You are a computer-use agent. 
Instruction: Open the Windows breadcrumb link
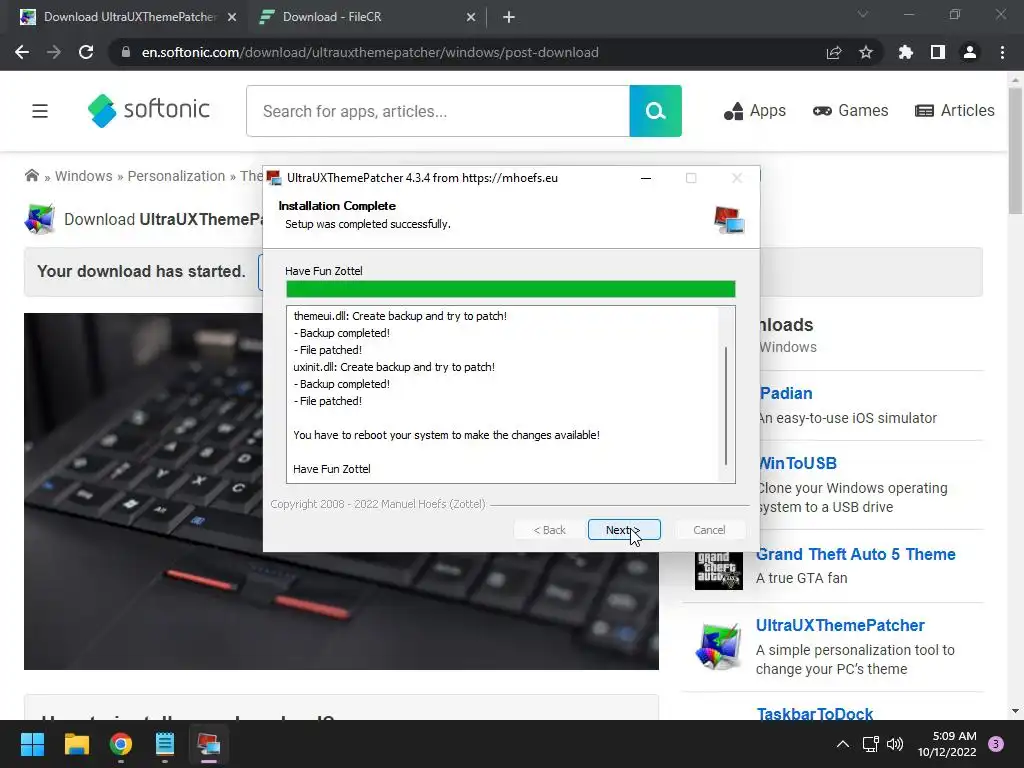(x=84, y=176)
